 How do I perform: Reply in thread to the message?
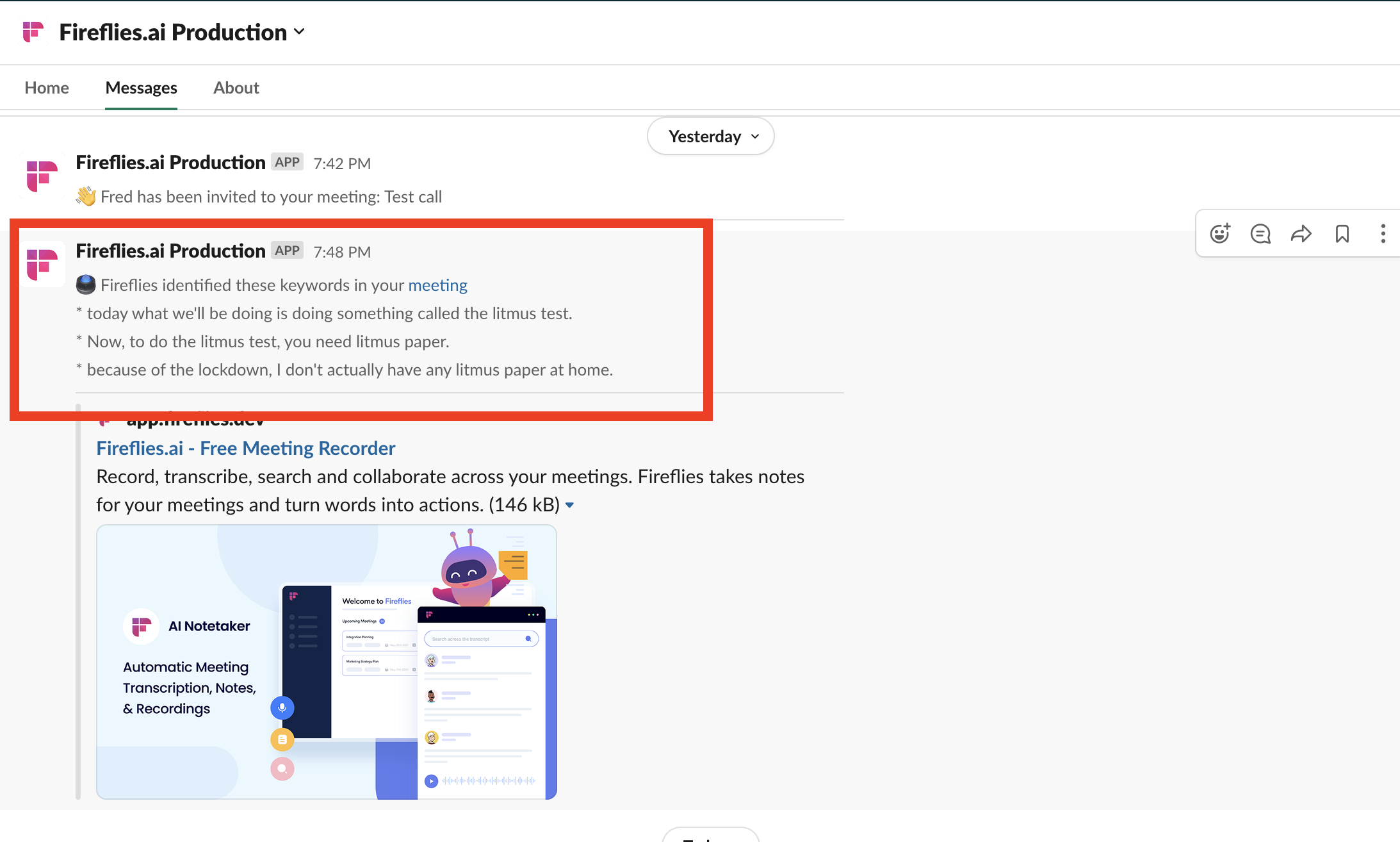1260,234
